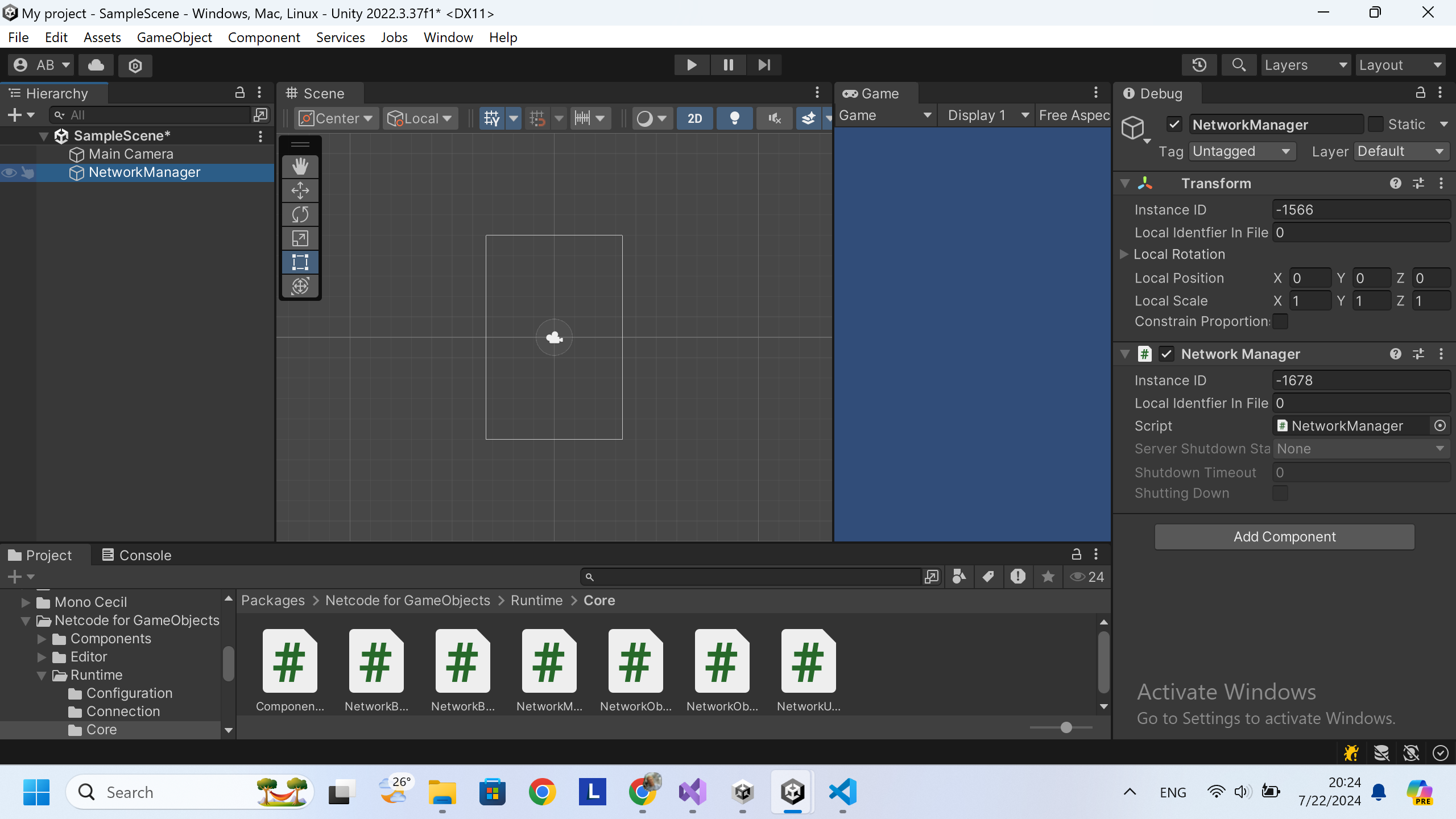Switch Scene view to 2D mode
Screen dimensions: 1456x819
(x=694, y=118)
